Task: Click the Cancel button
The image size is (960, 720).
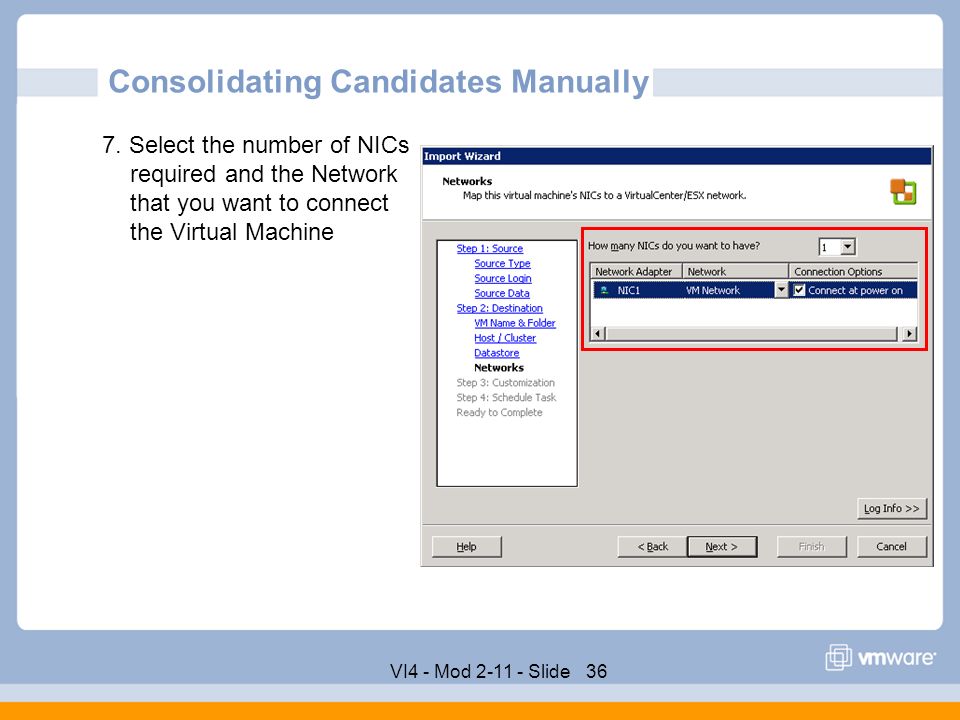Action: pos(891,547)
